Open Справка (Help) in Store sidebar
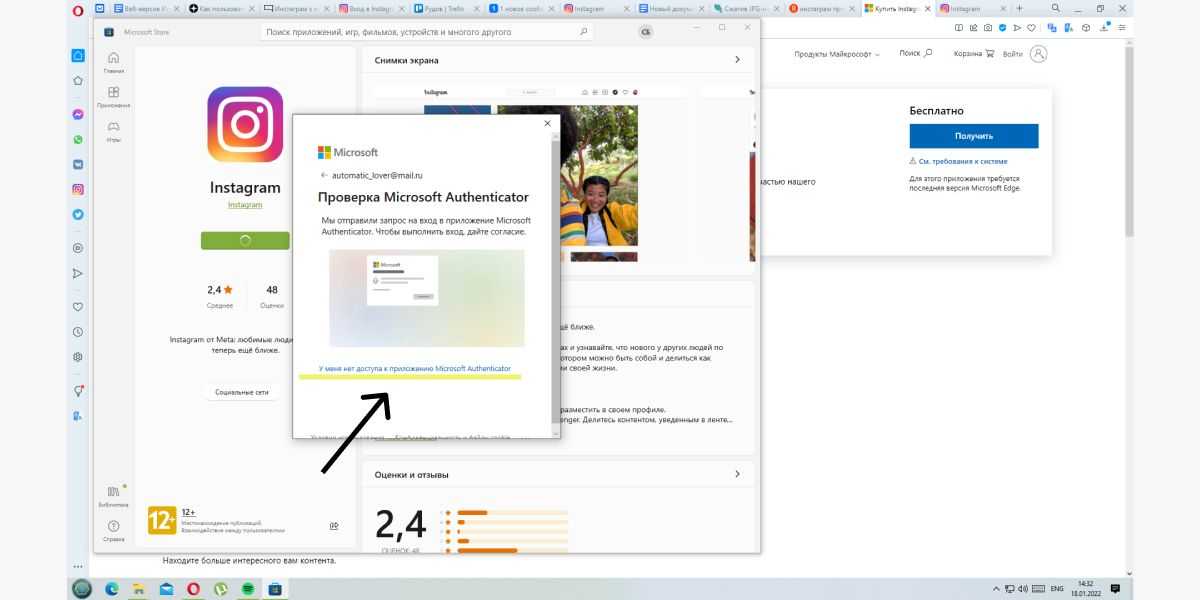 click(113, 529)
